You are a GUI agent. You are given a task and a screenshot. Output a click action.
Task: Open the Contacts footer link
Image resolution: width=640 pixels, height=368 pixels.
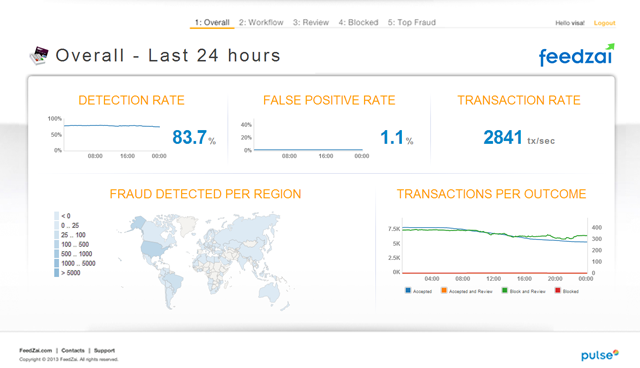[73, 350]
